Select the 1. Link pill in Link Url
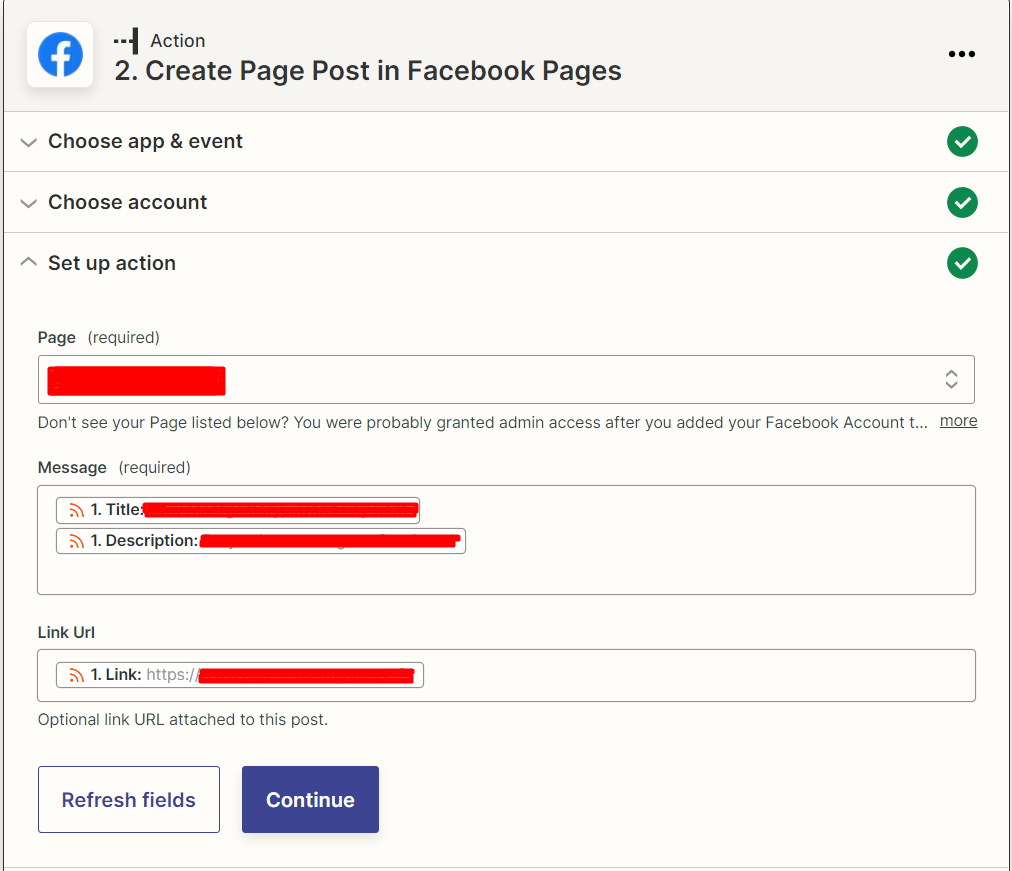This screenshot has width=1012, height=871. [239, 675]
